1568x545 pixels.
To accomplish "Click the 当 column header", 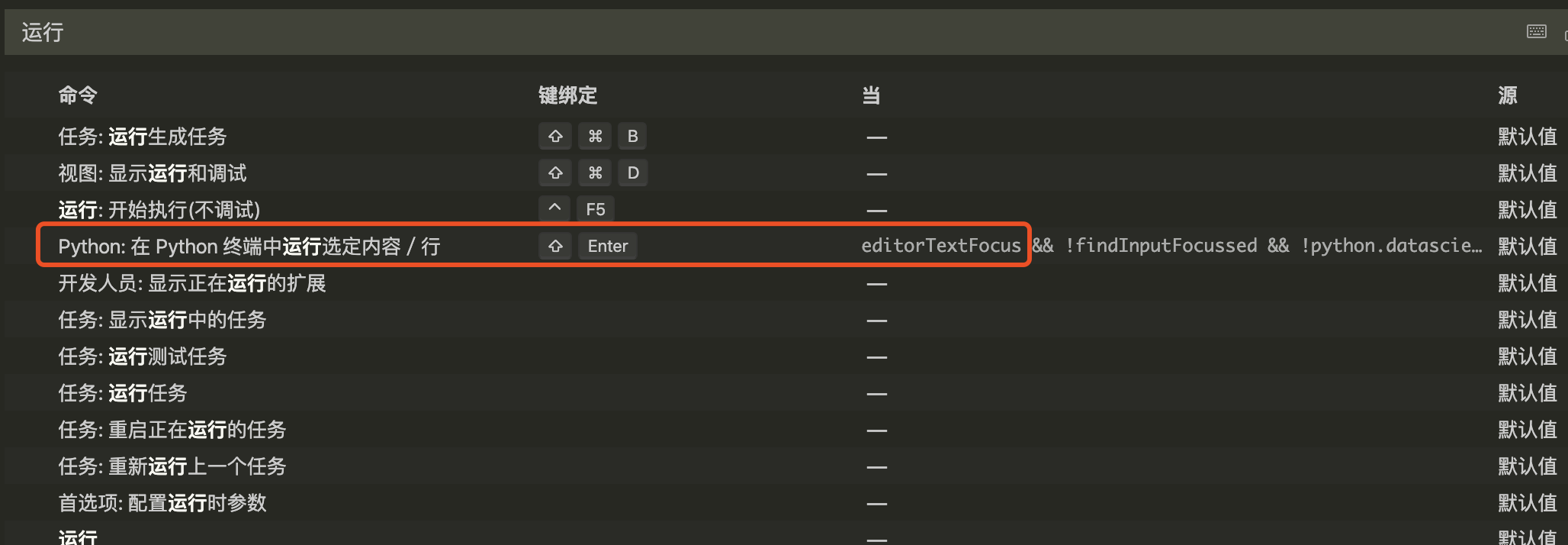I will tap(869, 95).
